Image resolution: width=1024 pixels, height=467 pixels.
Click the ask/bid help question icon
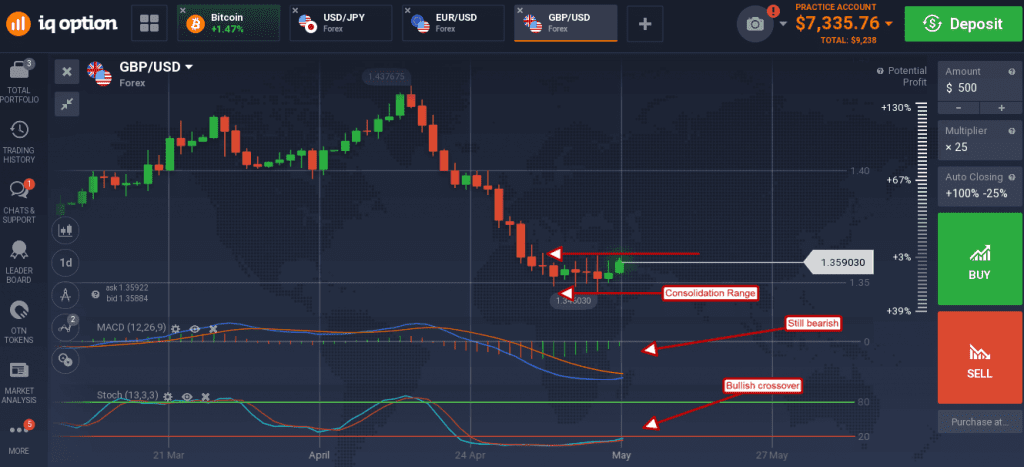(x=95, y=295)
